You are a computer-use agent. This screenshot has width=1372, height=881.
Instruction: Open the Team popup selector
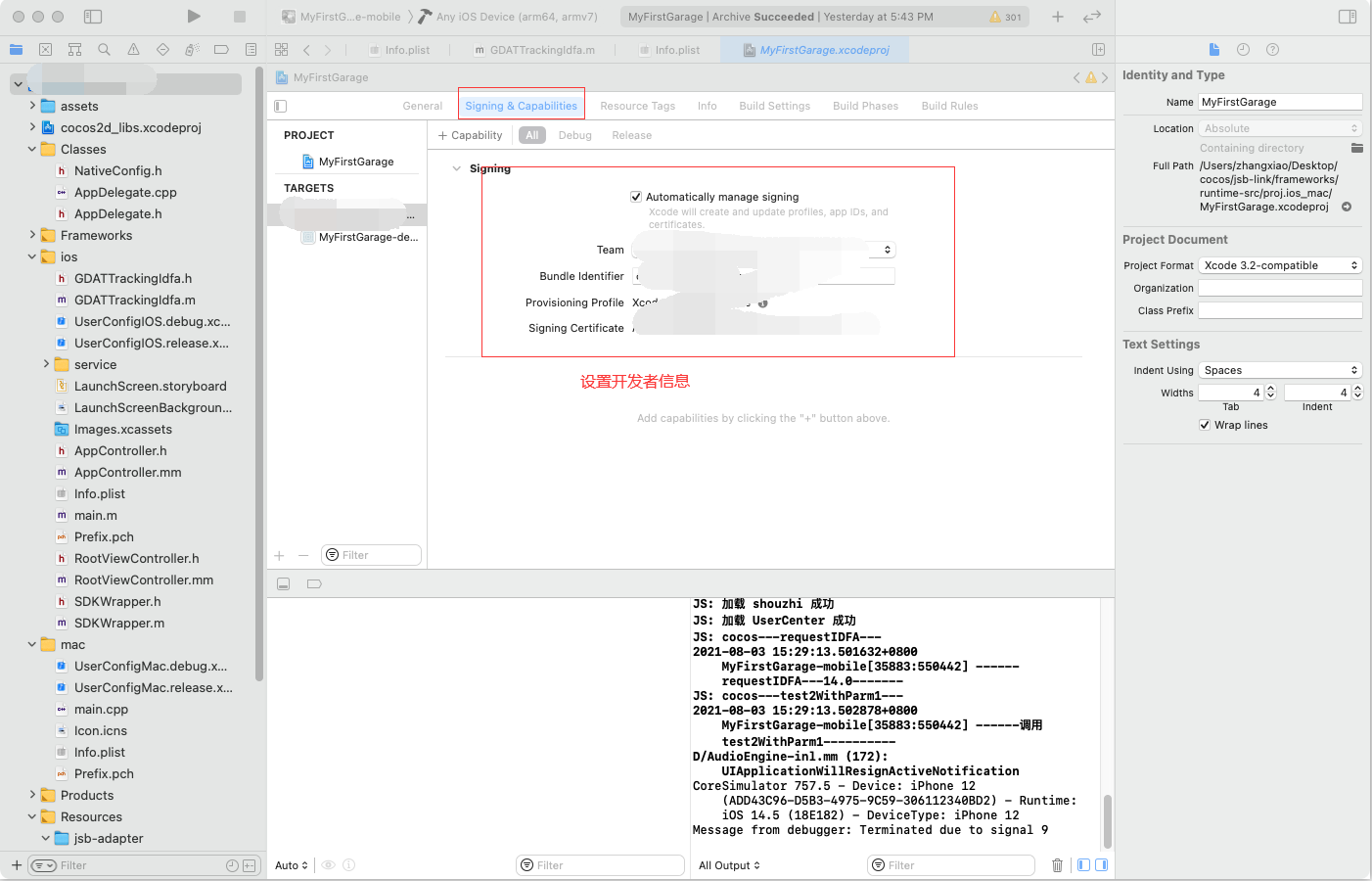click(x=763, y=250)
